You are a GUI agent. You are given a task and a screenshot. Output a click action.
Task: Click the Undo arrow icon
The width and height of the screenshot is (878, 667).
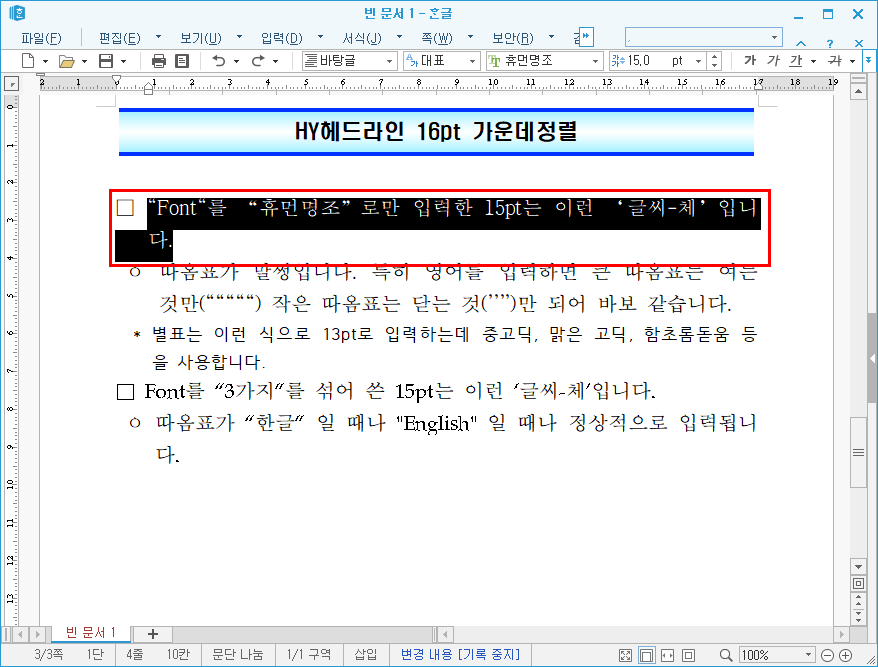[218, 60]
